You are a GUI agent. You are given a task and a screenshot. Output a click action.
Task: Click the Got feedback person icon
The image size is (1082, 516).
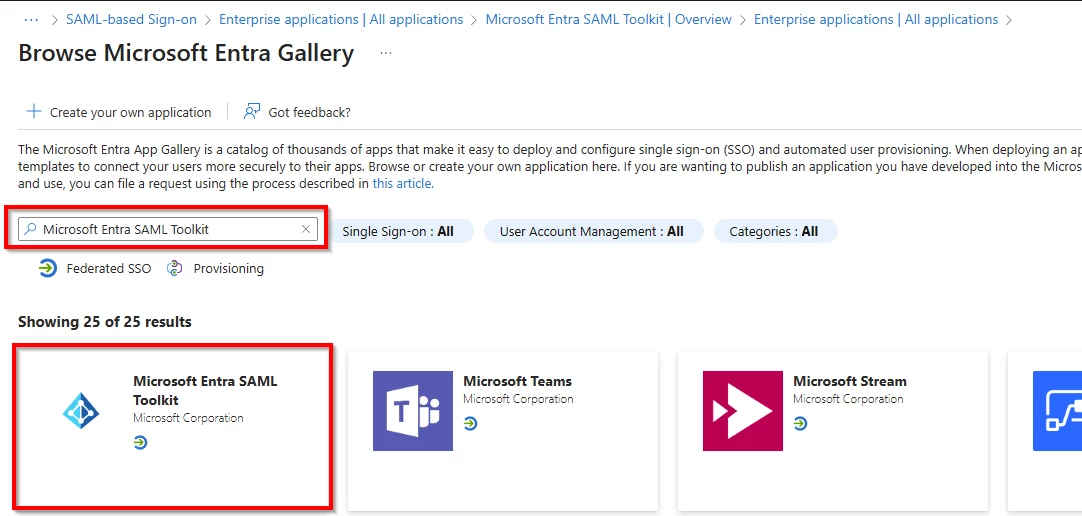tap(252, 112)
